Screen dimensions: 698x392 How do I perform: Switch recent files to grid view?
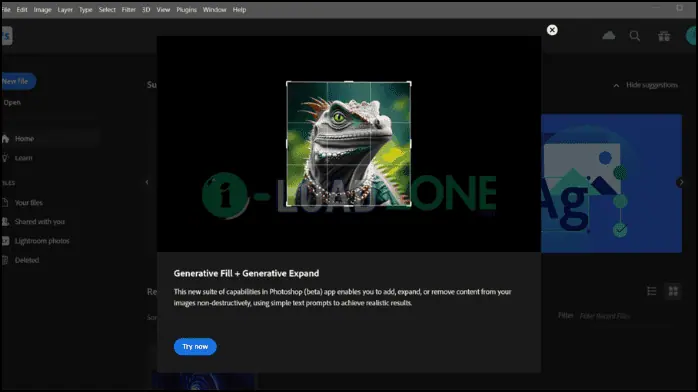click(673, 291)
